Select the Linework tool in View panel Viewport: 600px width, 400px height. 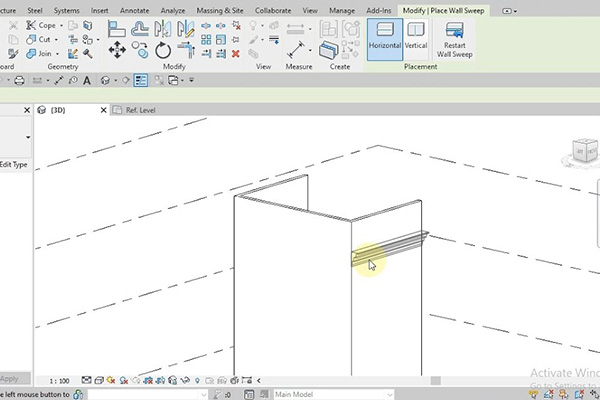tap(274, 39)
